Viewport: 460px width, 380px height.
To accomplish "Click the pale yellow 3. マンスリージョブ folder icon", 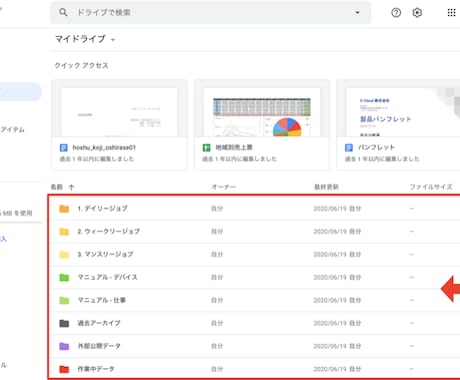I will (x=64, y=255).
